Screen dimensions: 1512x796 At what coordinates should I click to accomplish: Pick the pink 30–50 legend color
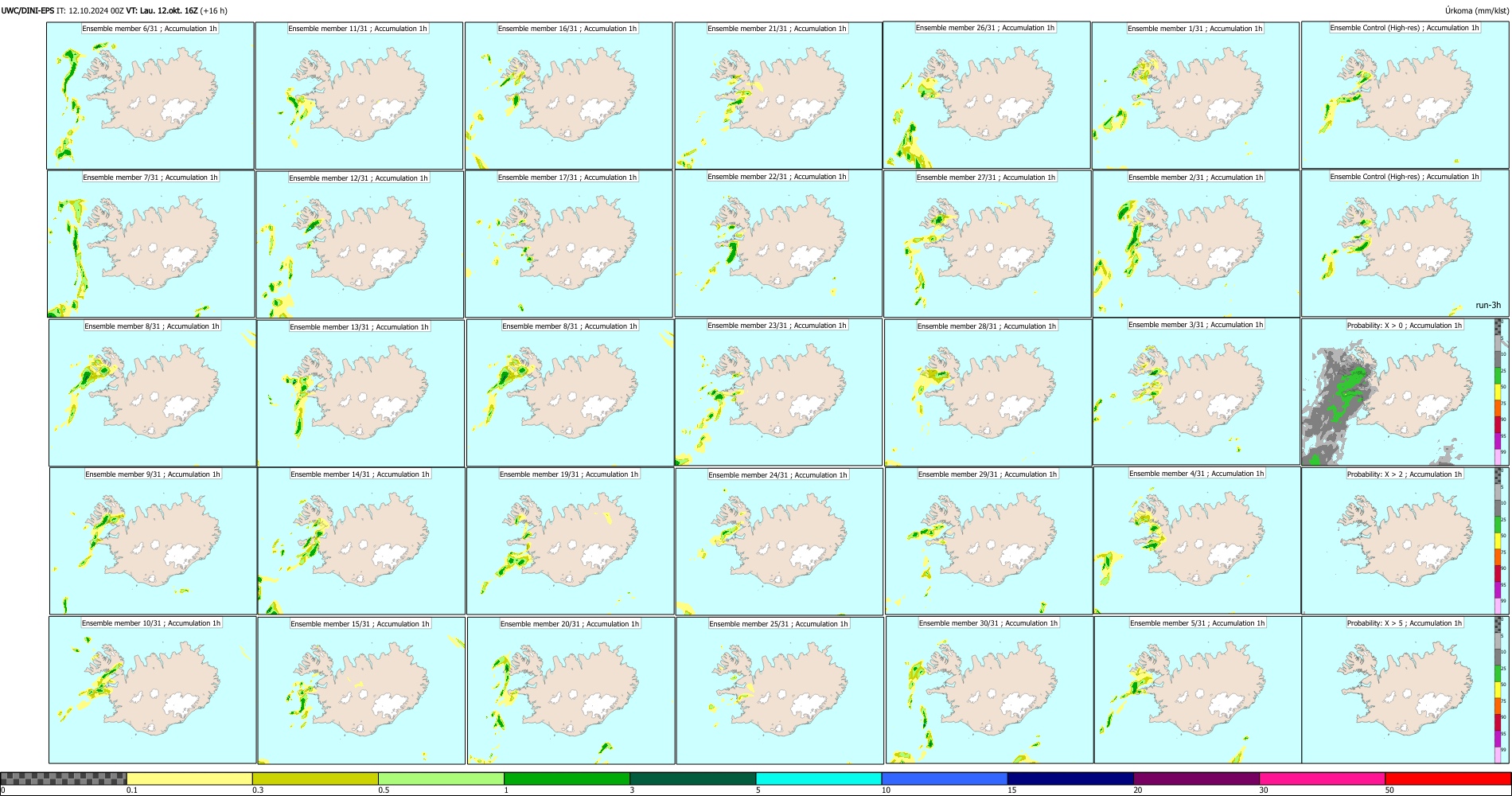[x=1322, y=778]
